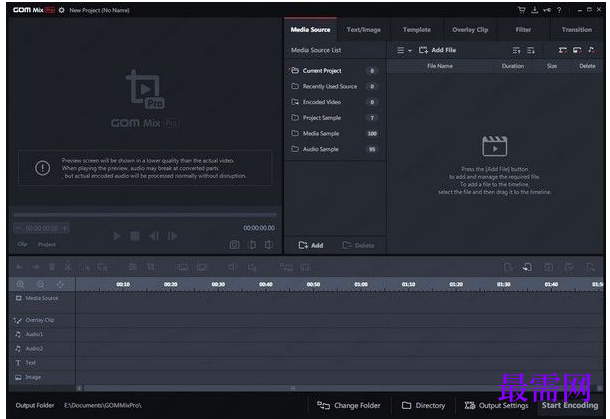Switch to the Media Source tab

click(310, 30)
